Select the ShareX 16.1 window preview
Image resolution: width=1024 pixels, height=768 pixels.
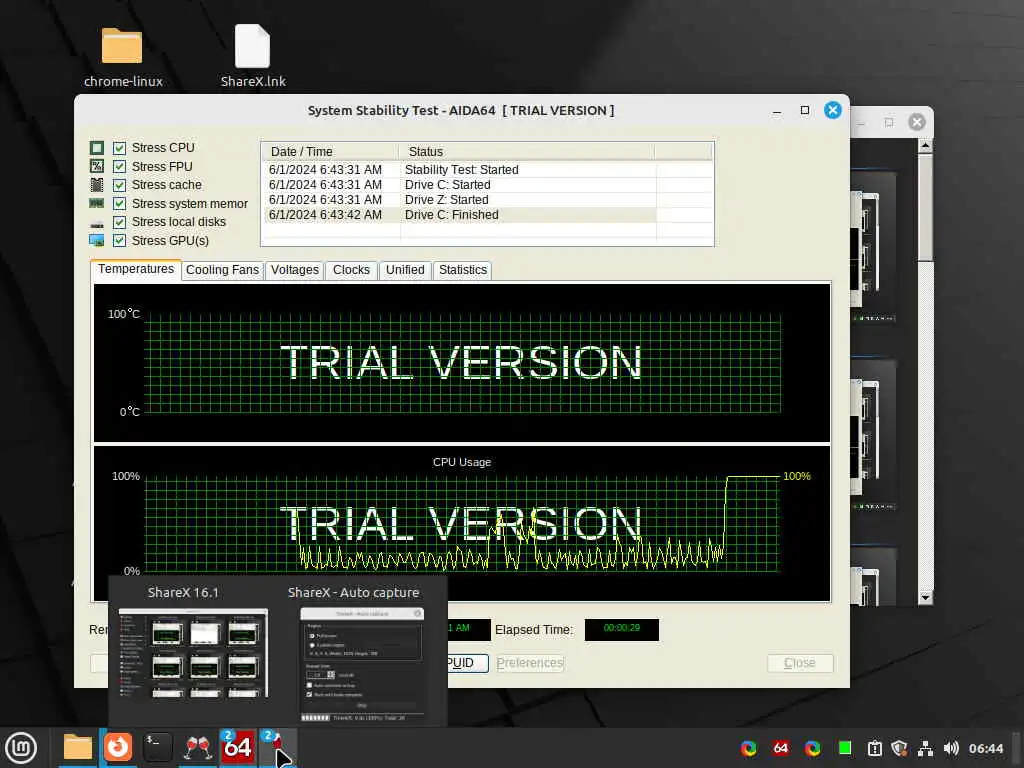point(193,652)
